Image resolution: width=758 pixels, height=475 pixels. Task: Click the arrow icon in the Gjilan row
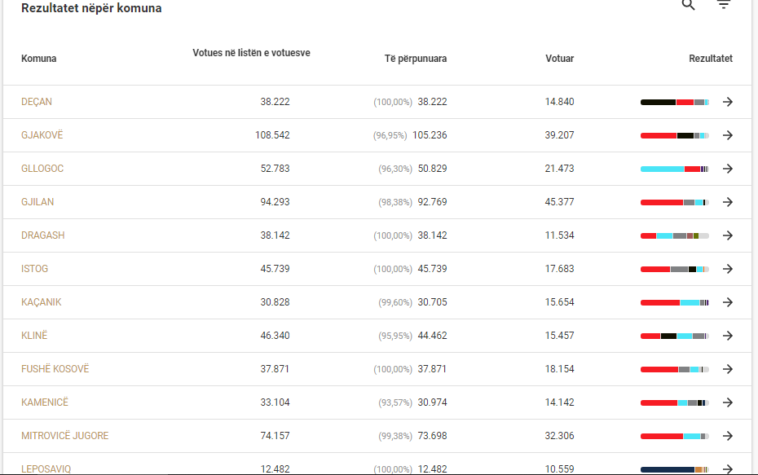(x=728, y=202)
